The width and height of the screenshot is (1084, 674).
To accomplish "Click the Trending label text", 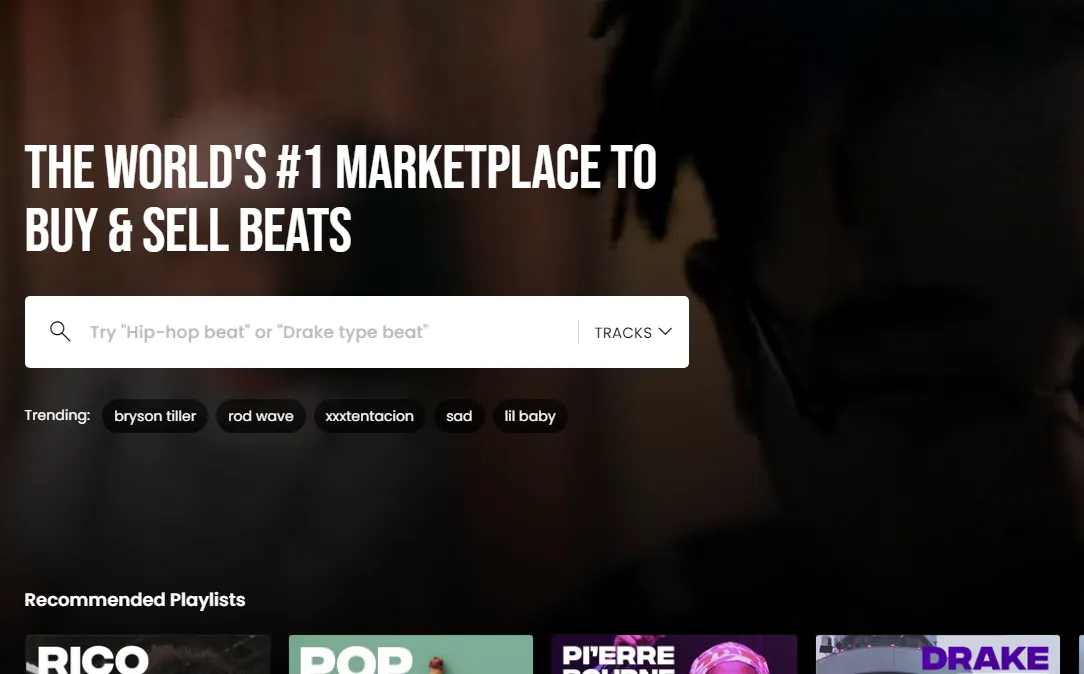I will point(57,415).
